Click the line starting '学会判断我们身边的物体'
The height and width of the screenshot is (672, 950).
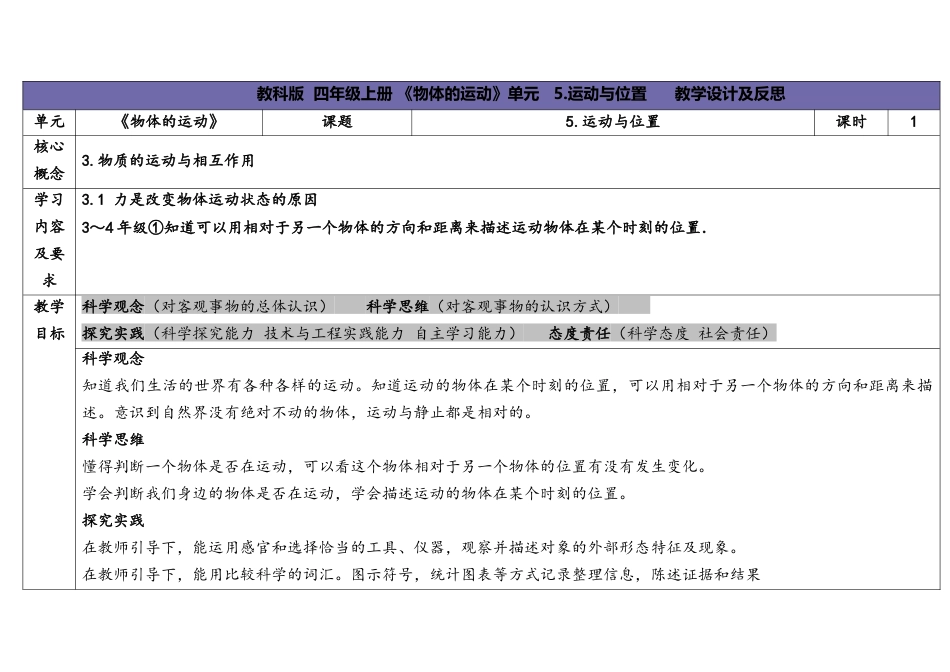tap(356, 493)
